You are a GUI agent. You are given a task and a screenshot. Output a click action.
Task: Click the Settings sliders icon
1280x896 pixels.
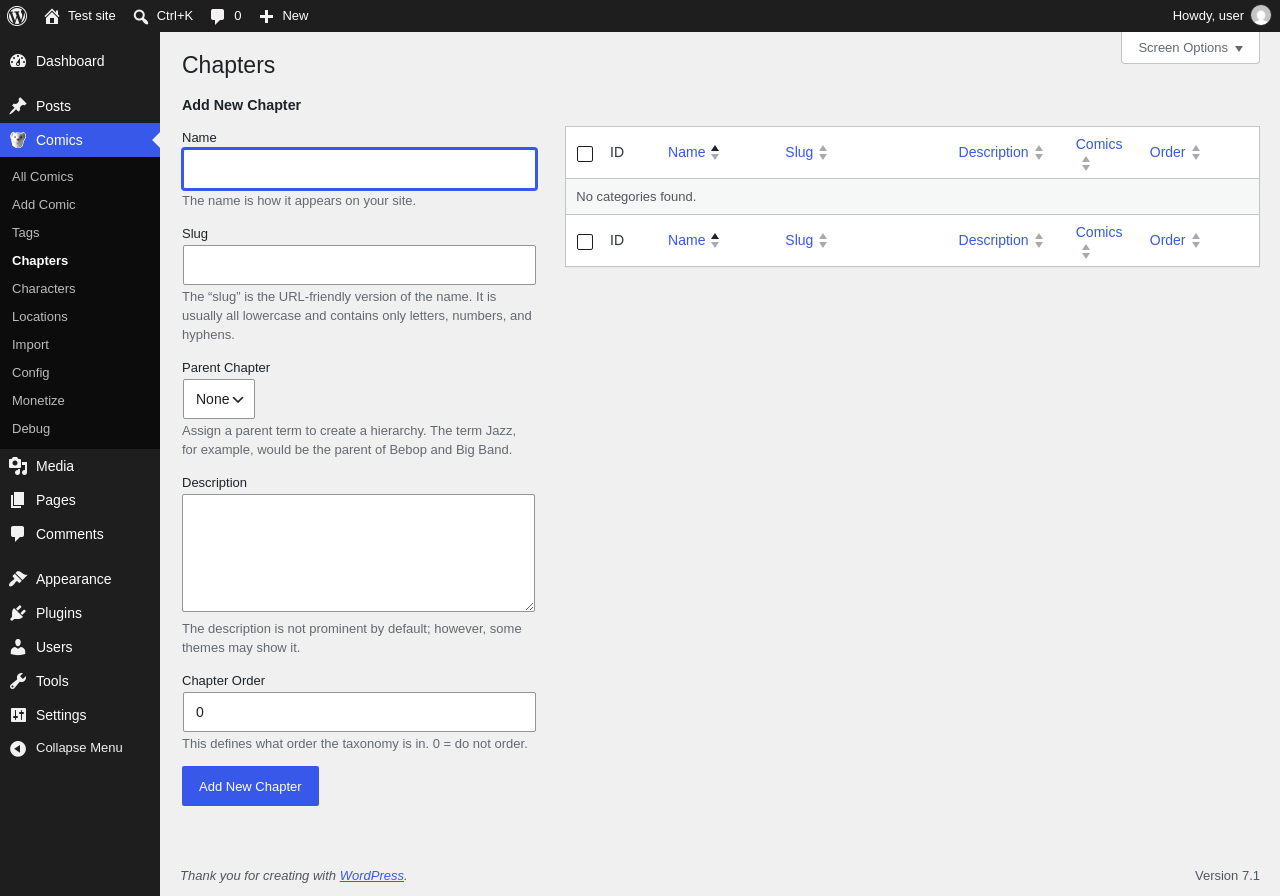pos(18,715)
